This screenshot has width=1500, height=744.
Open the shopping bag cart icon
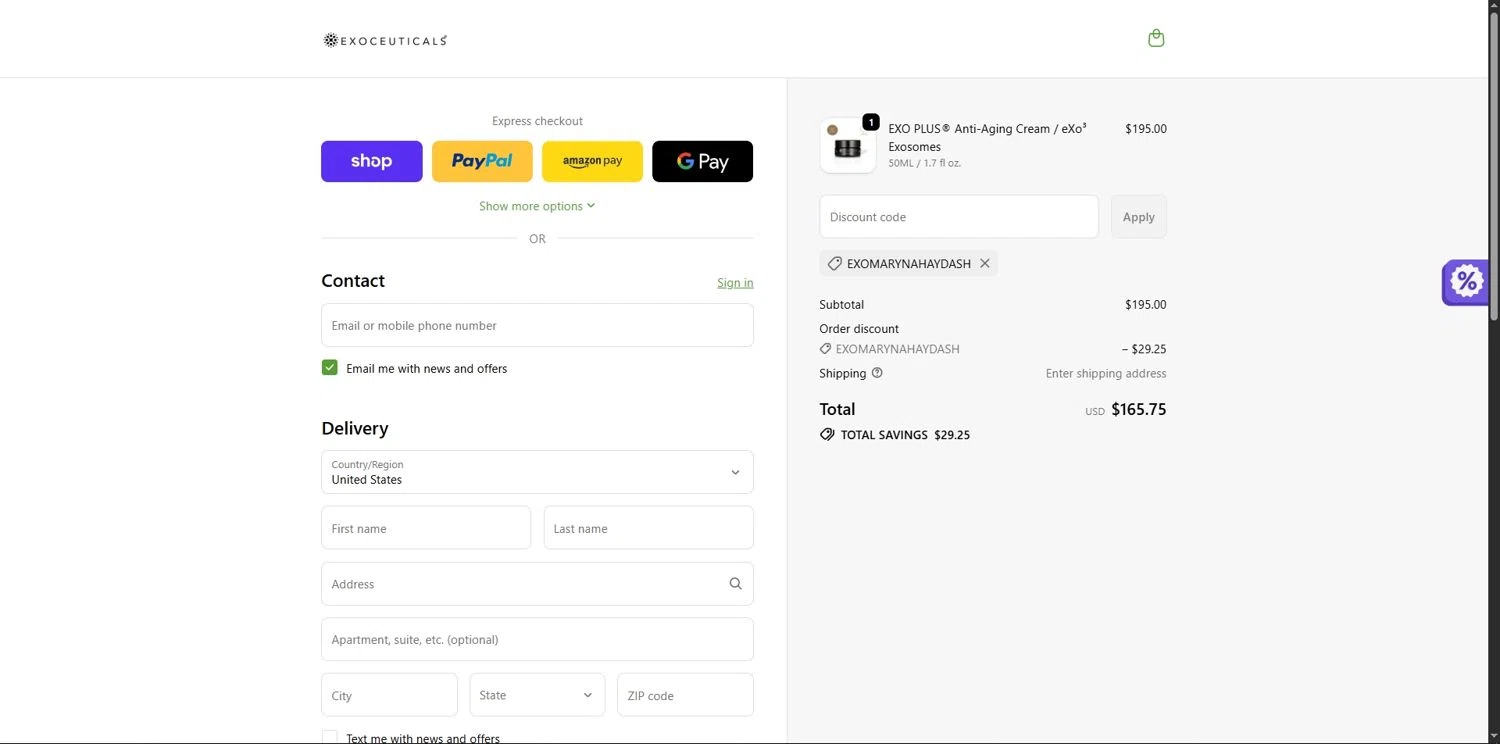point(1156,38)
